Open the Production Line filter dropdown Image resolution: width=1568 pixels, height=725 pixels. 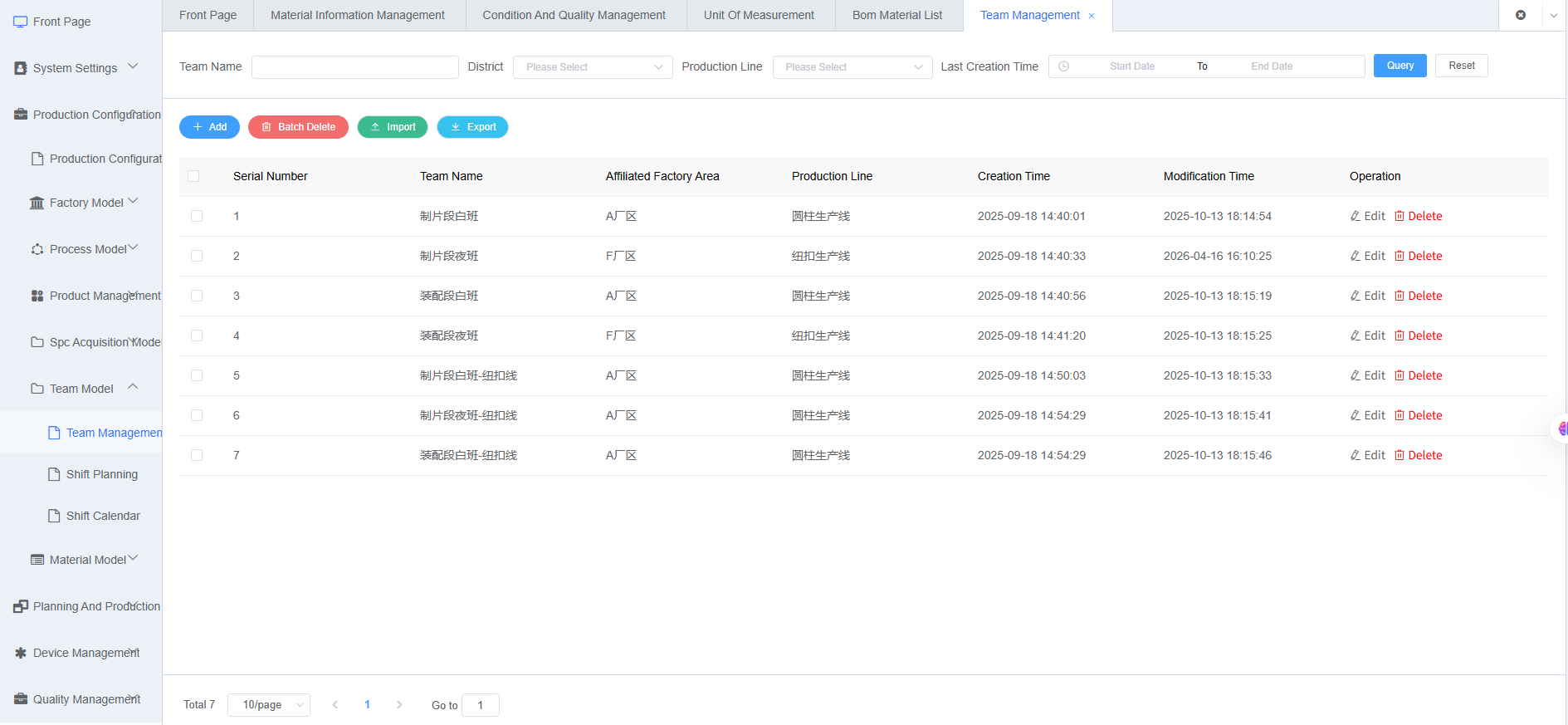(x=852, y=67)
